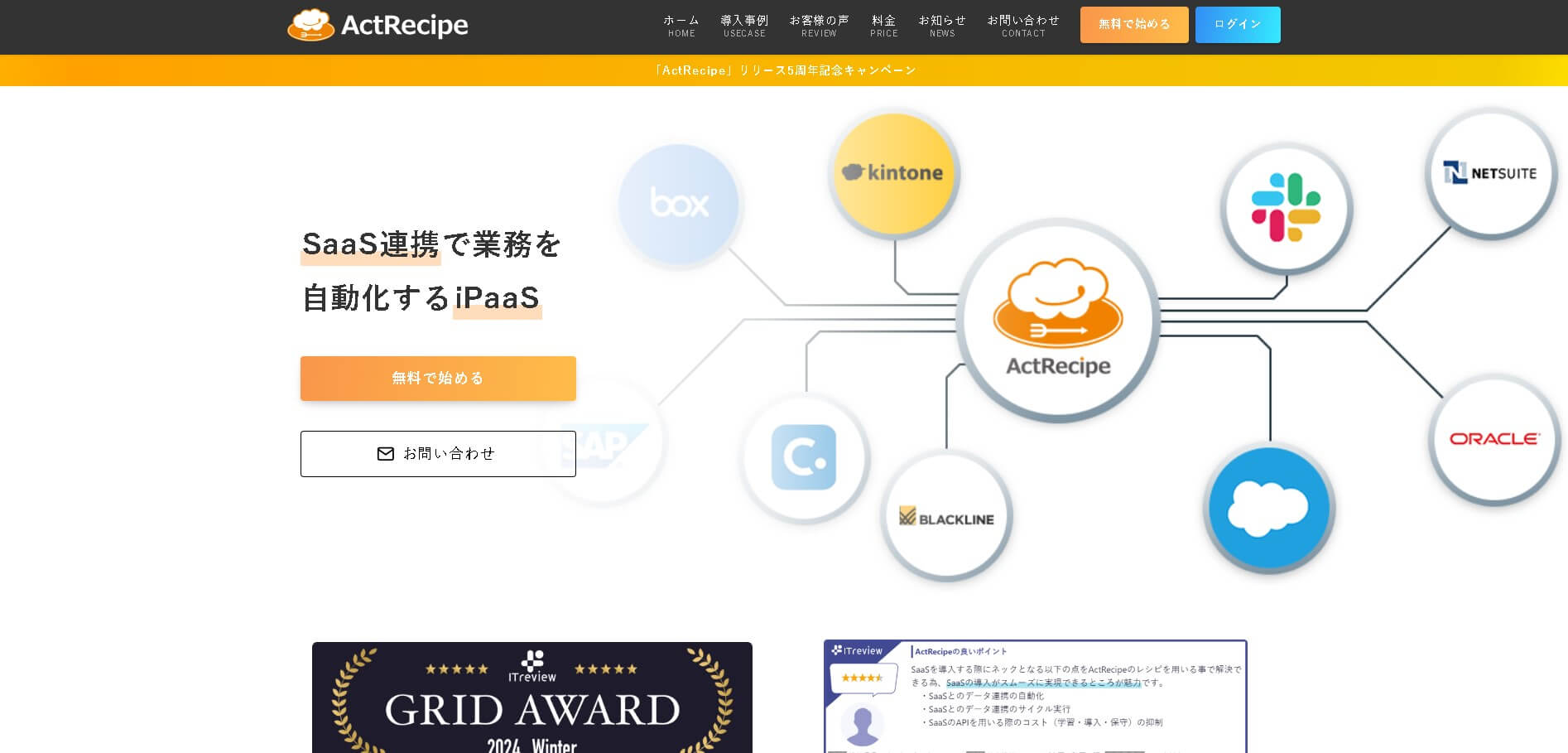Click the orange 無料で始める header button
The height and width of the screenshot is (753, 1568).
[x=1134, y=25]
